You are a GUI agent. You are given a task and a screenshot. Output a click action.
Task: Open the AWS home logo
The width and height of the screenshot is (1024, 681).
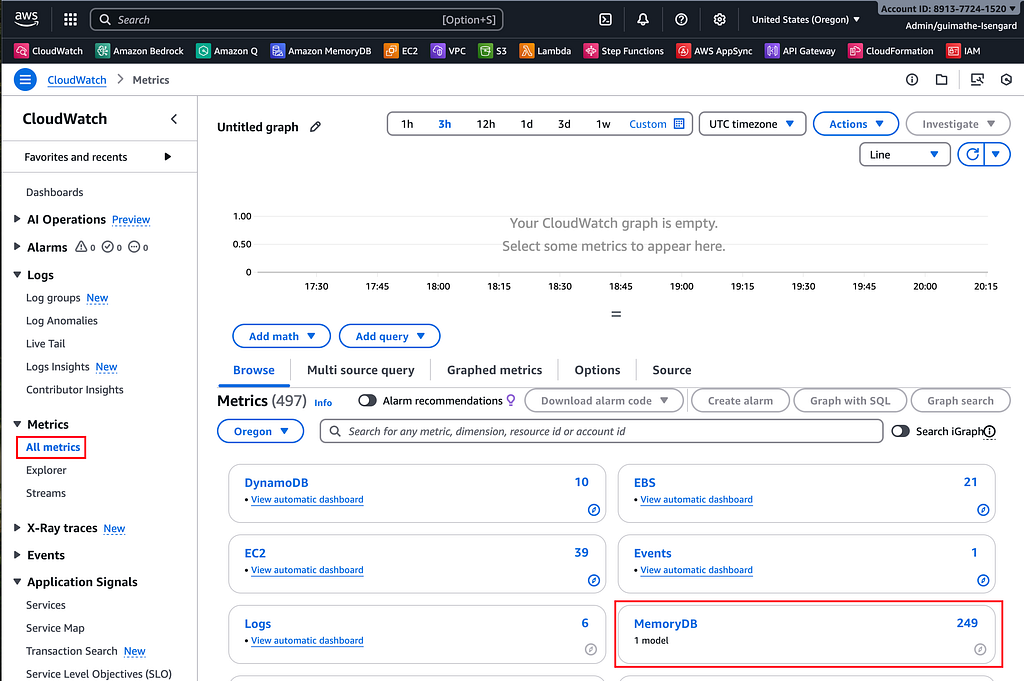26,19
